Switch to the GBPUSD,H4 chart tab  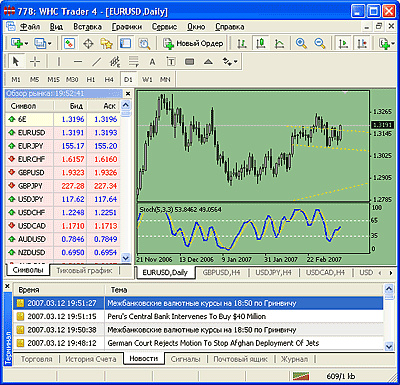[x=221, y=272]
